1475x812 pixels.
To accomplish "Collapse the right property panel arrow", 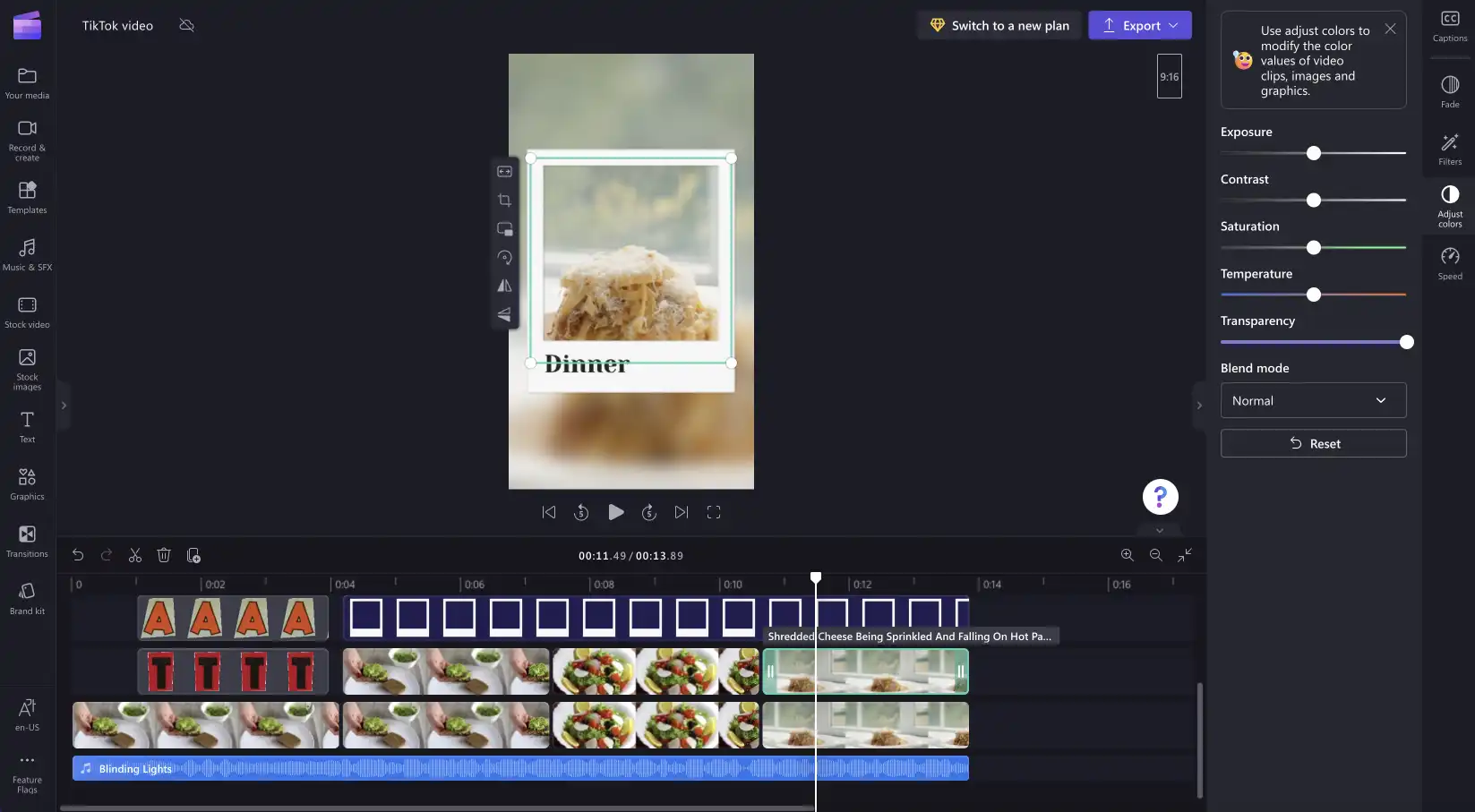I will tap(1199, 406).
